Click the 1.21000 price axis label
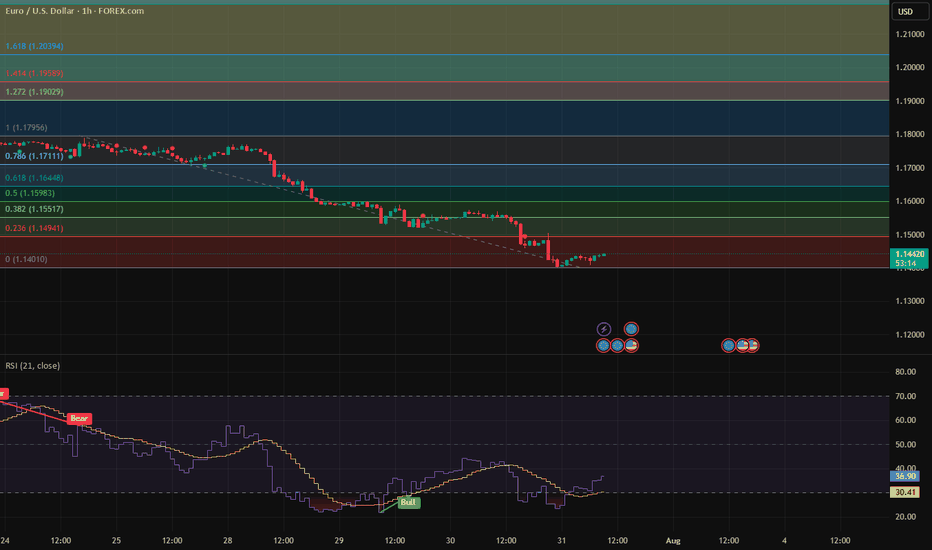This screenshot has width=932, height=550. pyautogui.click(x=910, y=34)
